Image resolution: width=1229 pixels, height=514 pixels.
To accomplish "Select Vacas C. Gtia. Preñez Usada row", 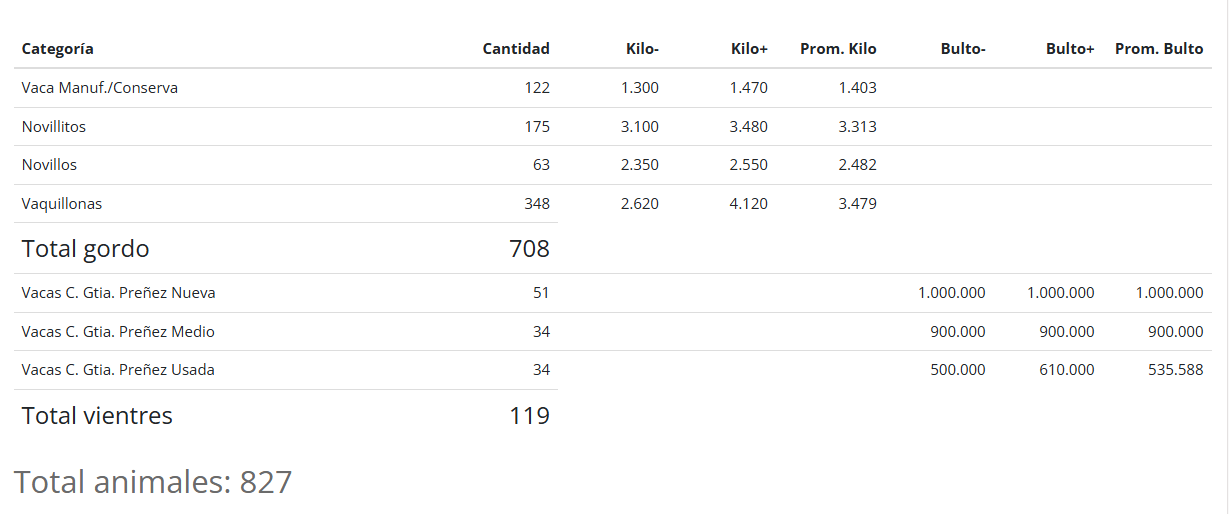I will pyautogui.click(x=613, y=370).
